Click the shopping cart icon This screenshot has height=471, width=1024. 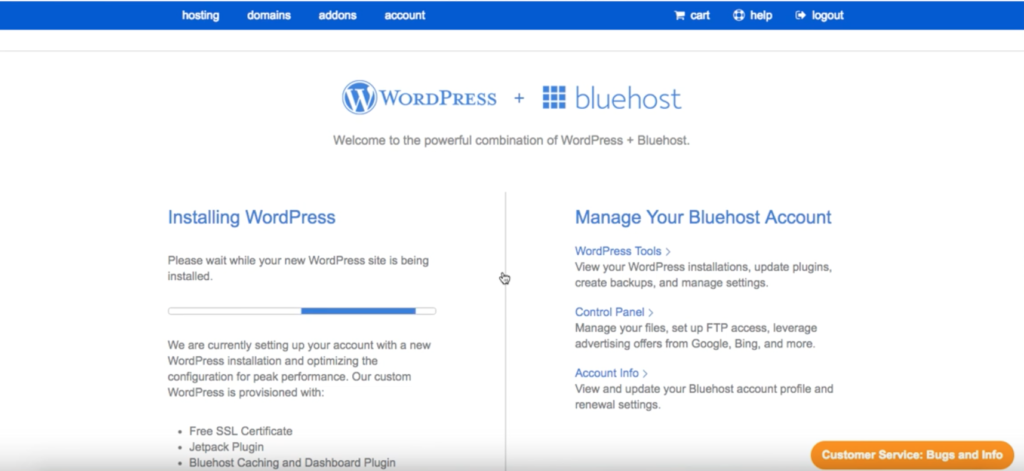coord(679,16)
